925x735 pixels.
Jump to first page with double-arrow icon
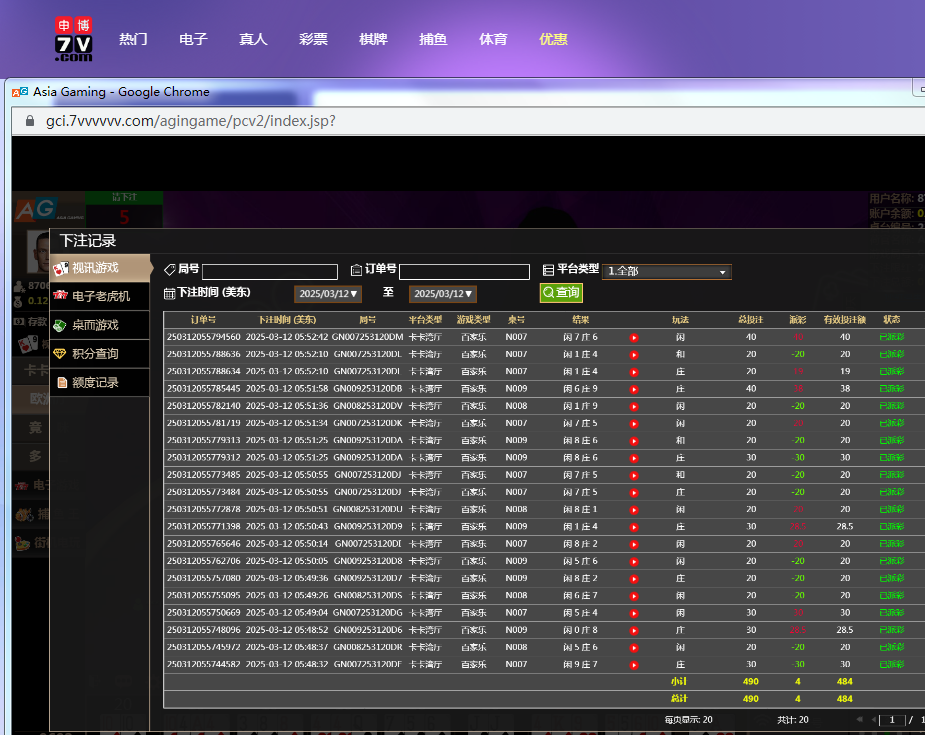(859, 720)
